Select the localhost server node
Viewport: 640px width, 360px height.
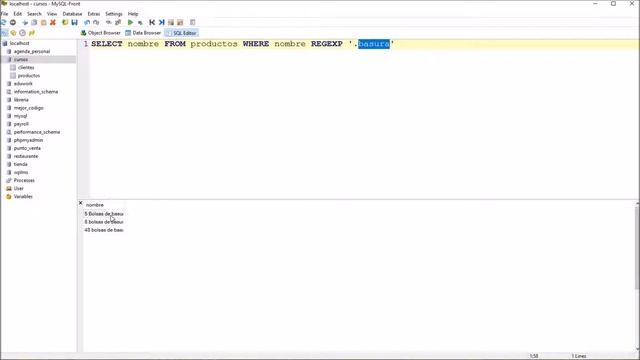[20, 43]
